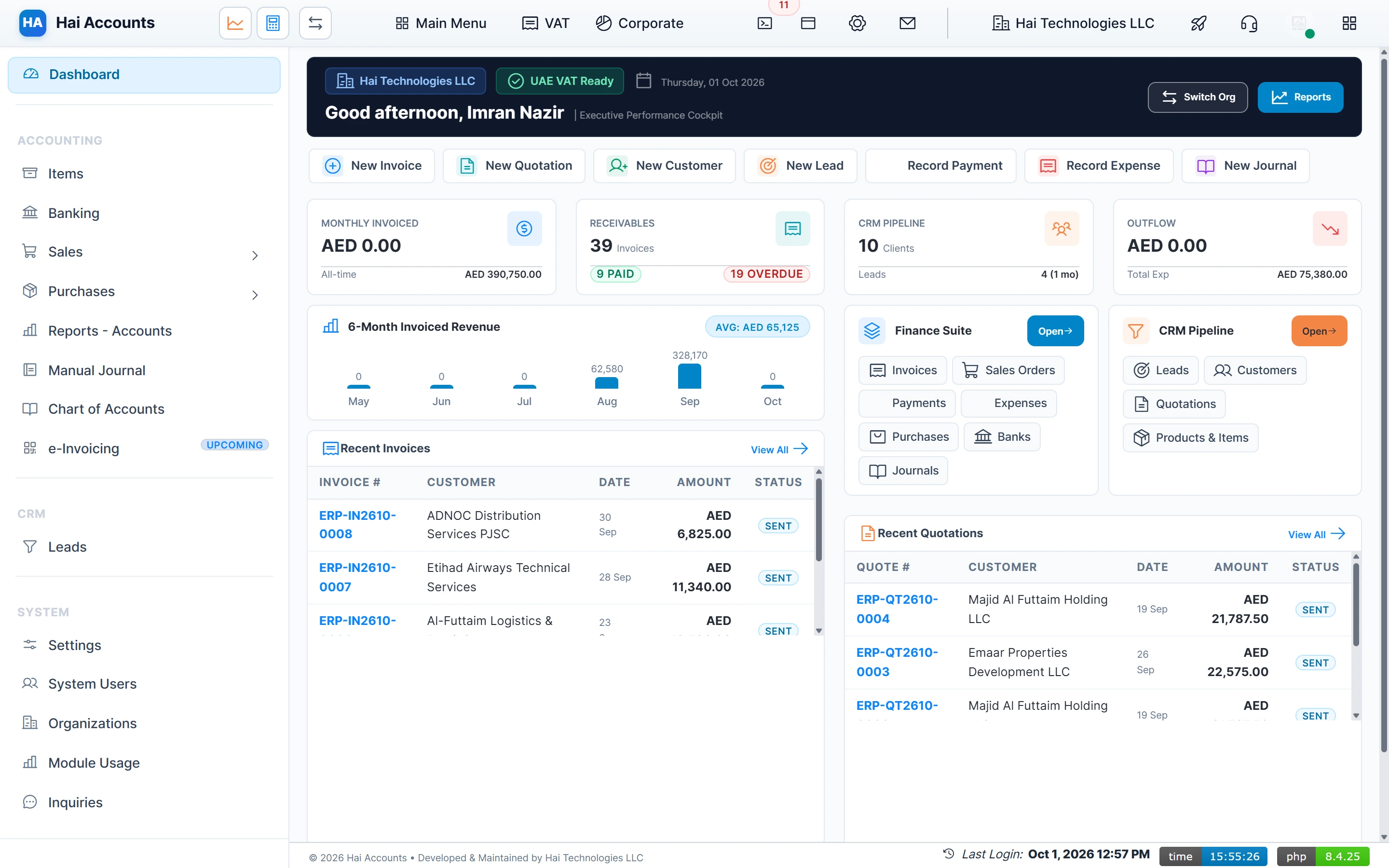1389x868 pixels.
Task: Click the Sales Orders button in Finance Suite
Action: coord(1008,370)
